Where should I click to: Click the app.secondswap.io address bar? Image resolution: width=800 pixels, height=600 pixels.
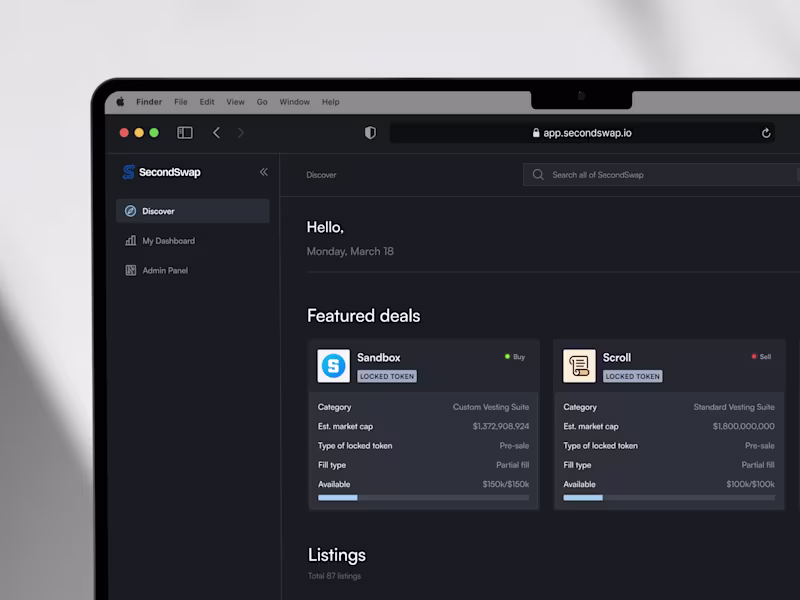582,133
